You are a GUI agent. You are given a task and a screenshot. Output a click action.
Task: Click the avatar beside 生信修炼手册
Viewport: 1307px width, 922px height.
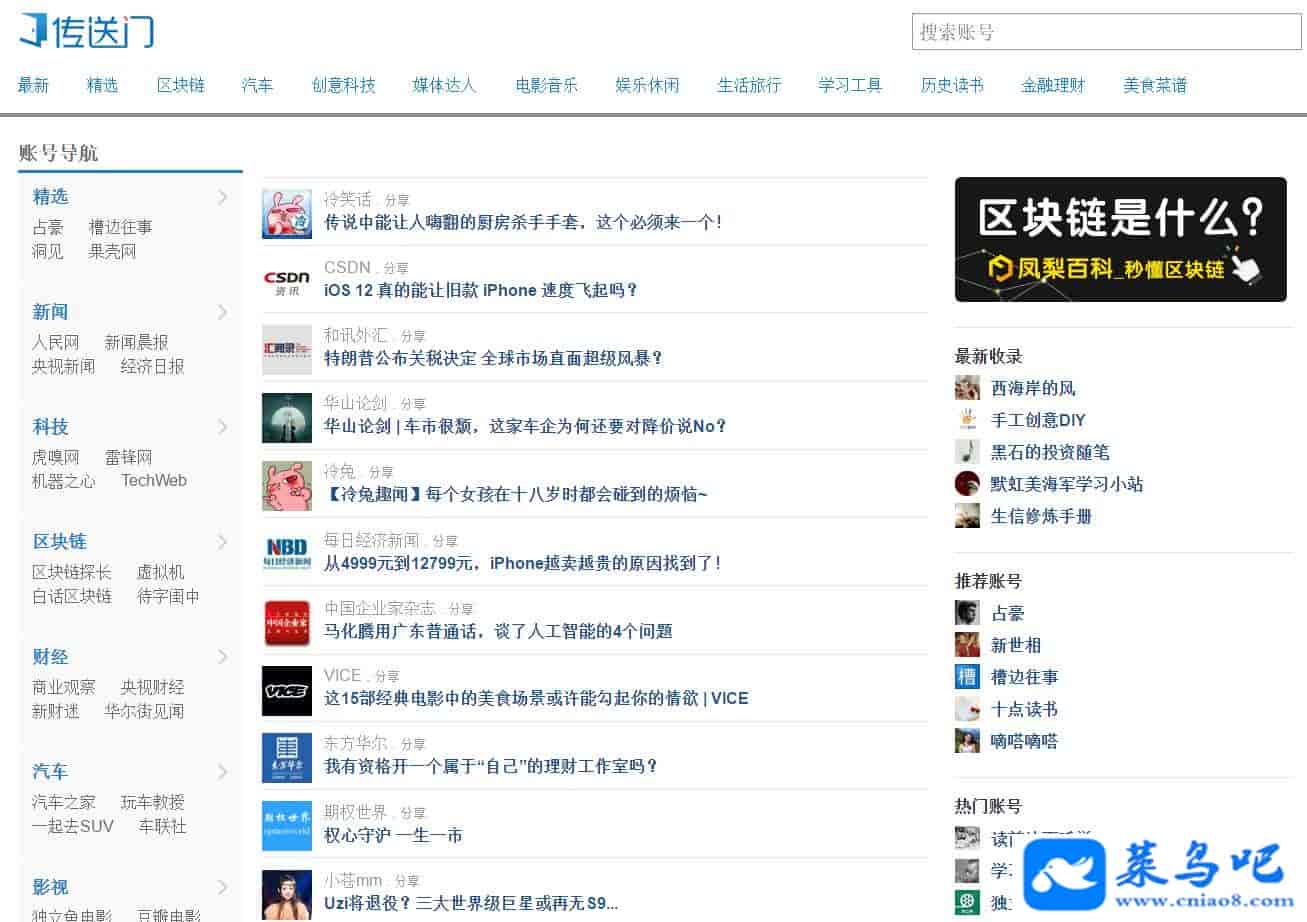coord(967,516)
